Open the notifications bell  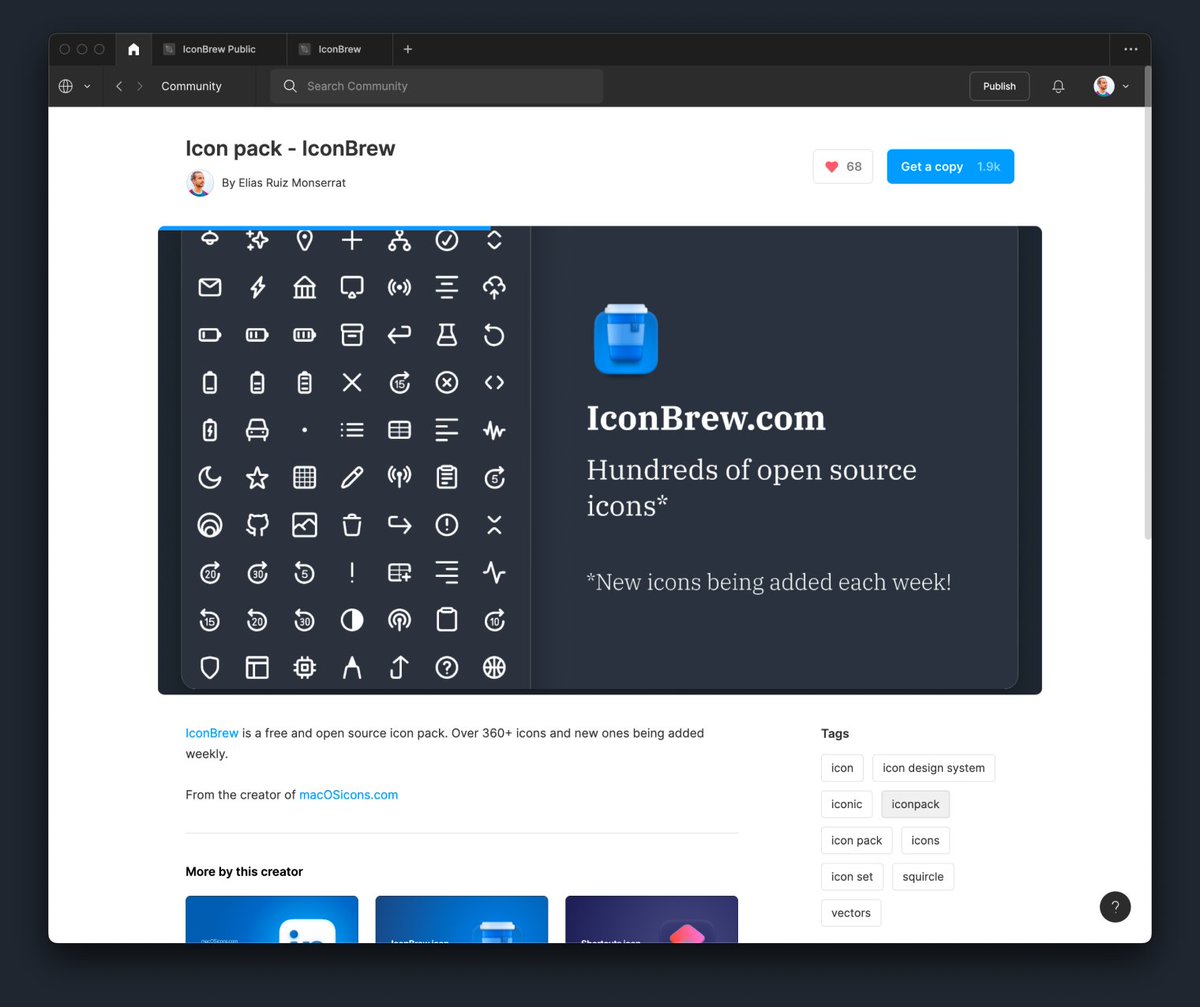[x=1058, y=86]
